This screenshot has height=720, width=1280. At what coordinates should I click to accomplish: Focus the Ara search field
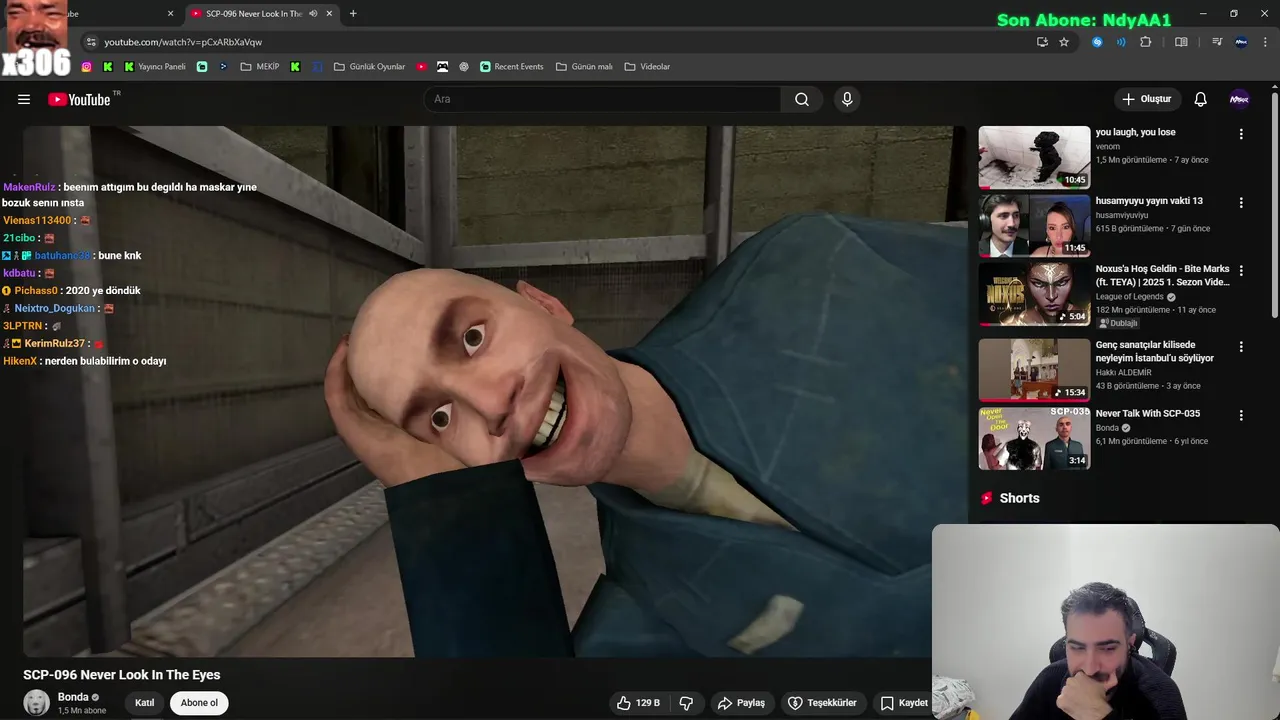602,99
